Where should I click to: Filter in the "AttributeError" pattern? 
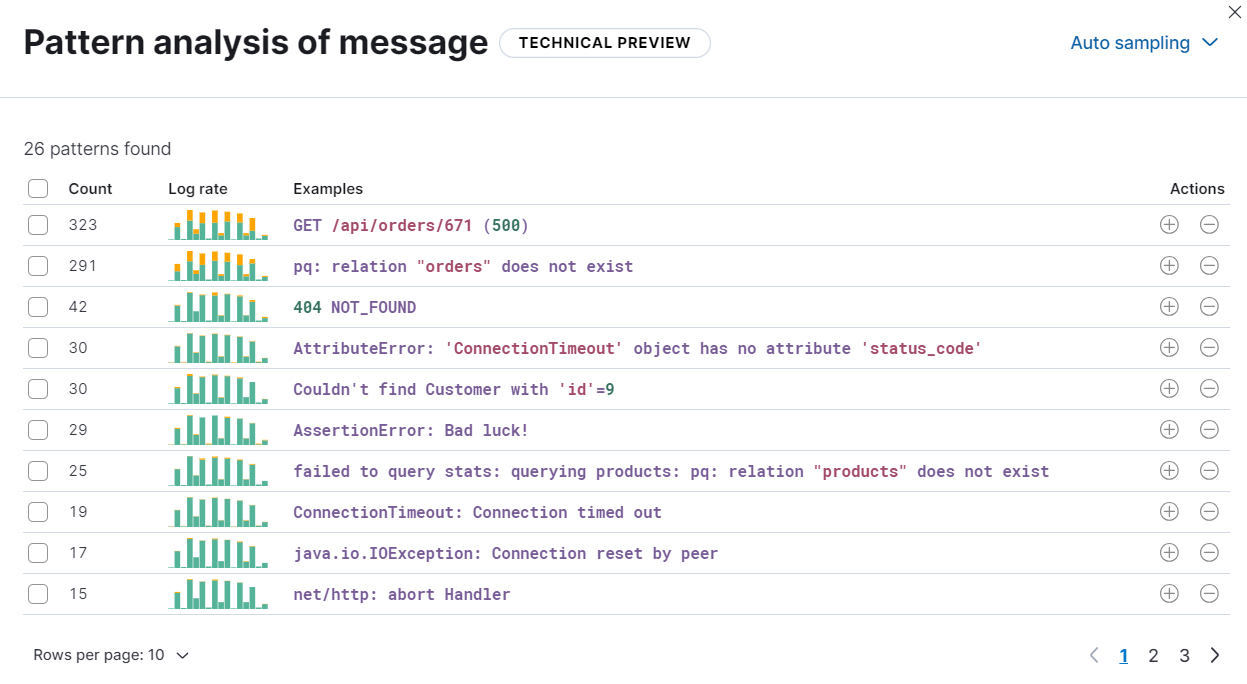(x=1169, y=347)
